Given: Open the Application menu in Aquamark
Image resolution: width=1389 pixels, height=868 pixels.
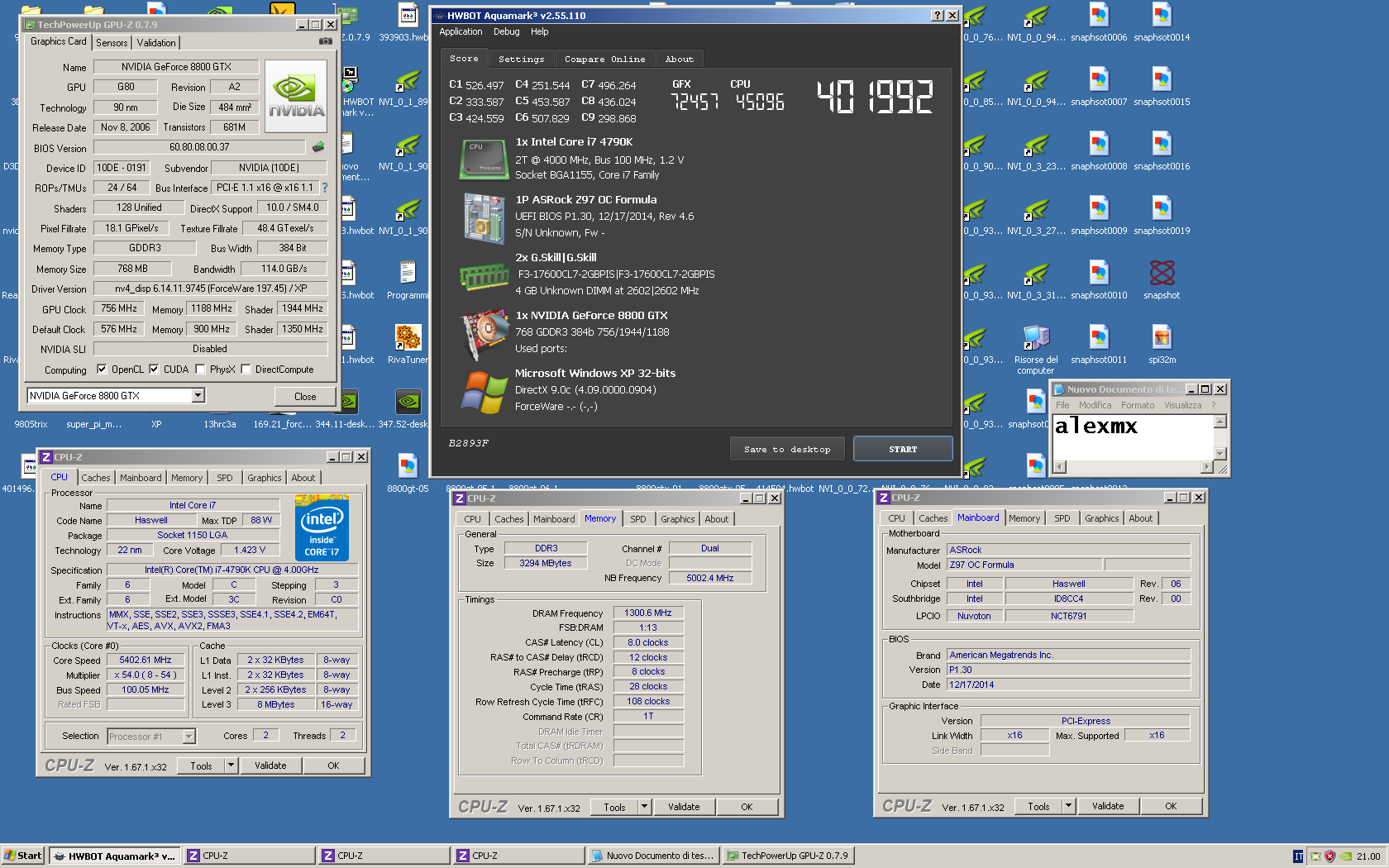Looking at the screenshot, I should tap(461, 31).
